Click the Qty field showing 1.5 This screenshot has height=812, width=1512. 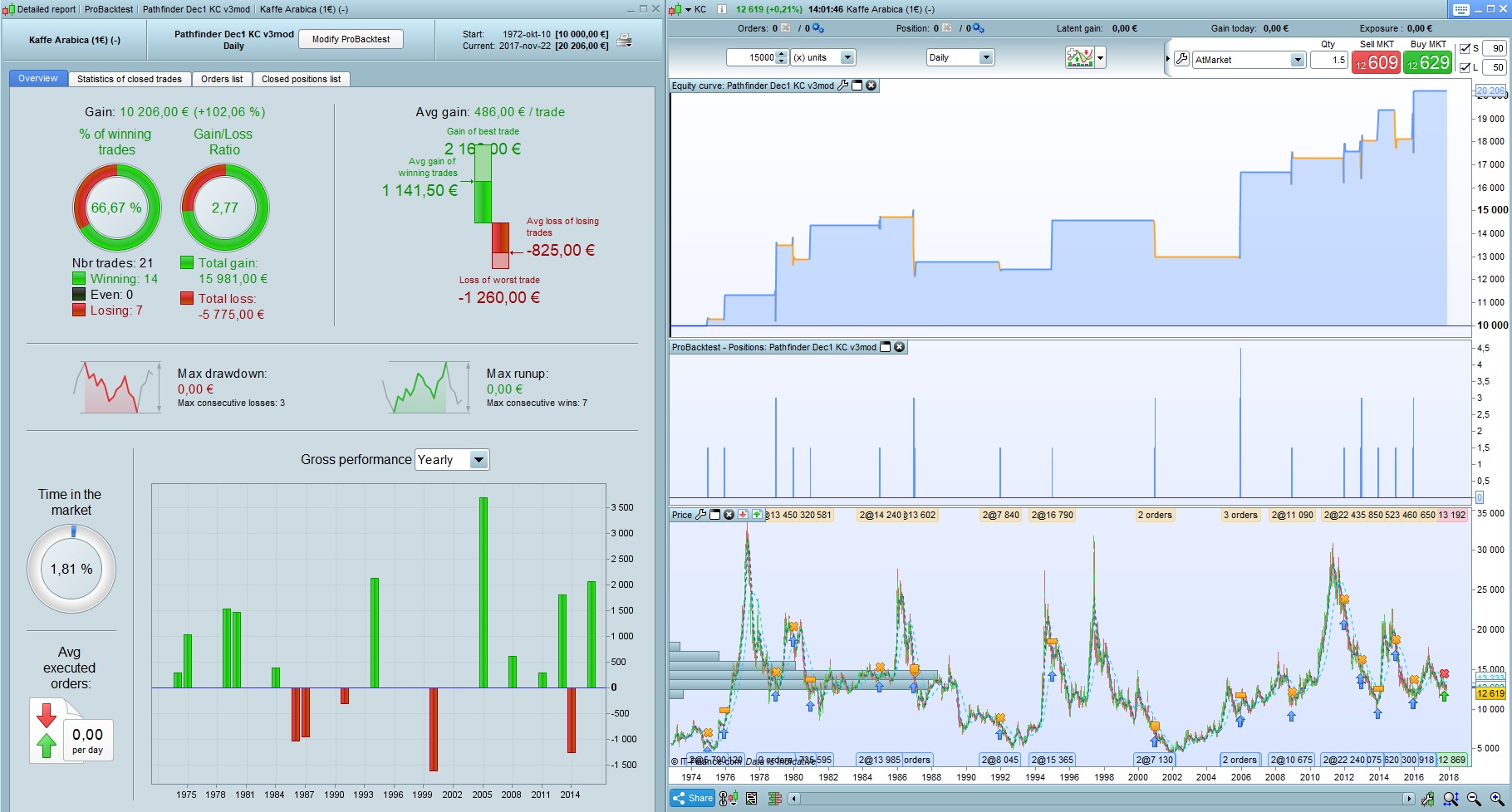(x=1328, y=60)
